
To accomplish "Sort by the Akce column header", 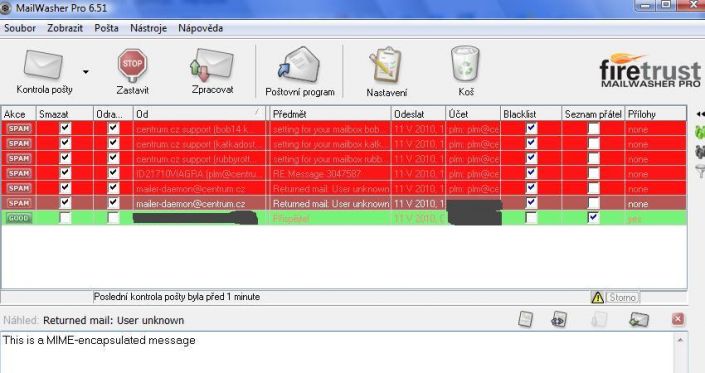I will (x=18, y=114).
